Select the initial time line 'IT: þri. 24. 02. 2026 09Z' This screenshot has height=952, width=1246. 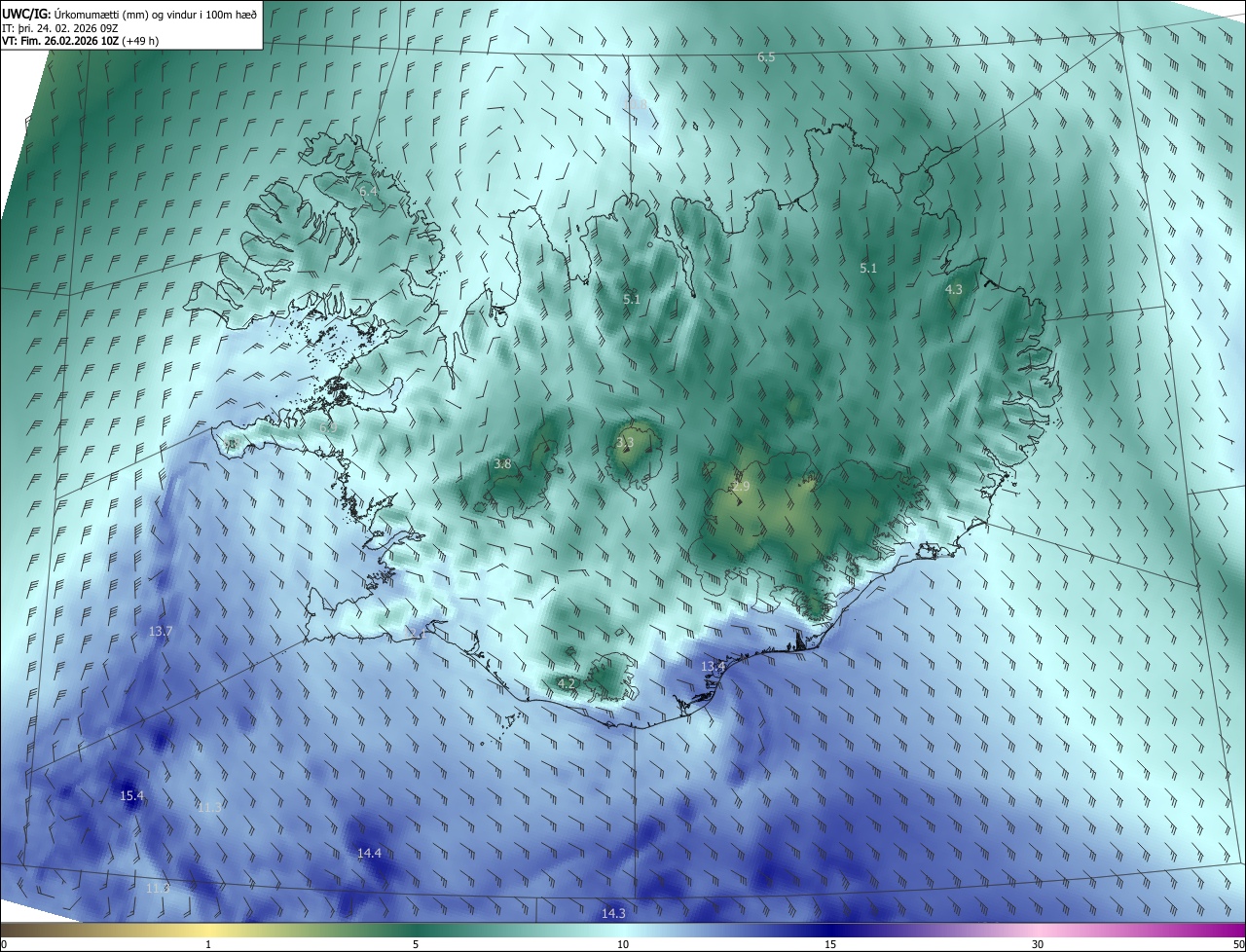coord(60,27)
